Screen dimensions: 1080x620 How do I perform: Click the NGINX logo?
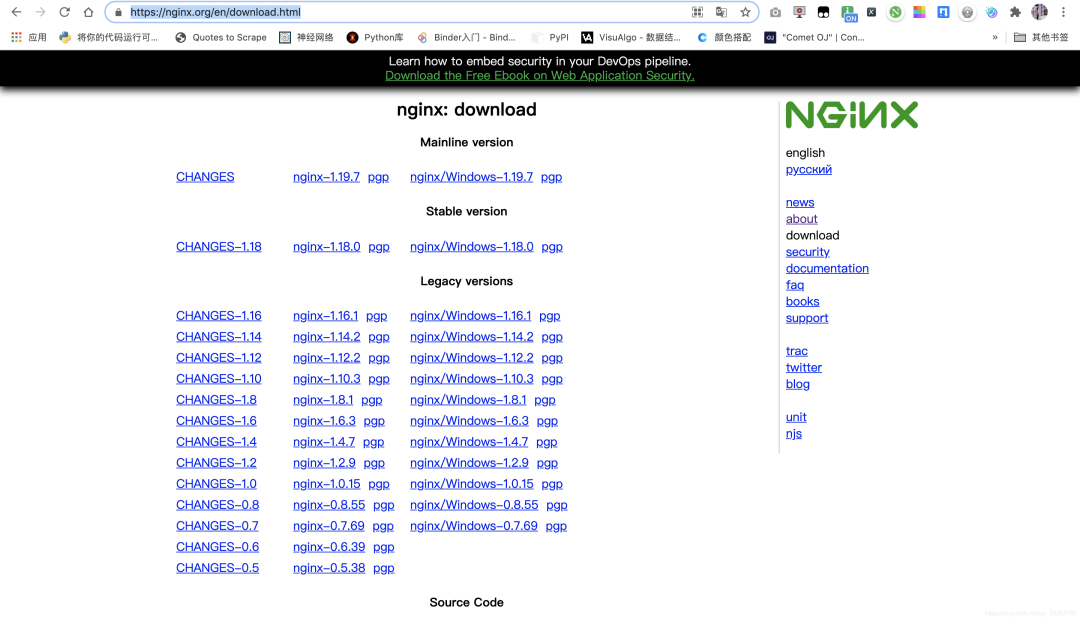(852, 115)
